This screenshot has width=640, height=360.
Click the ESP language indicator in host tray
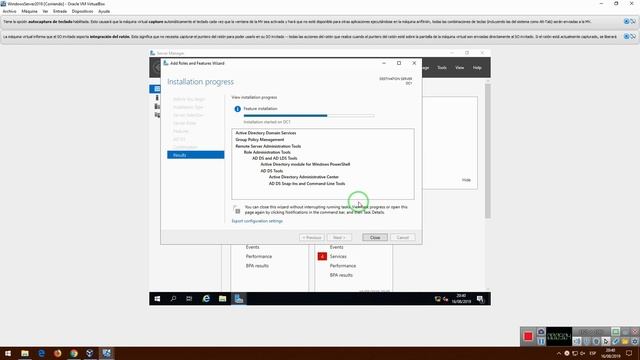click(x=593, y=353)
